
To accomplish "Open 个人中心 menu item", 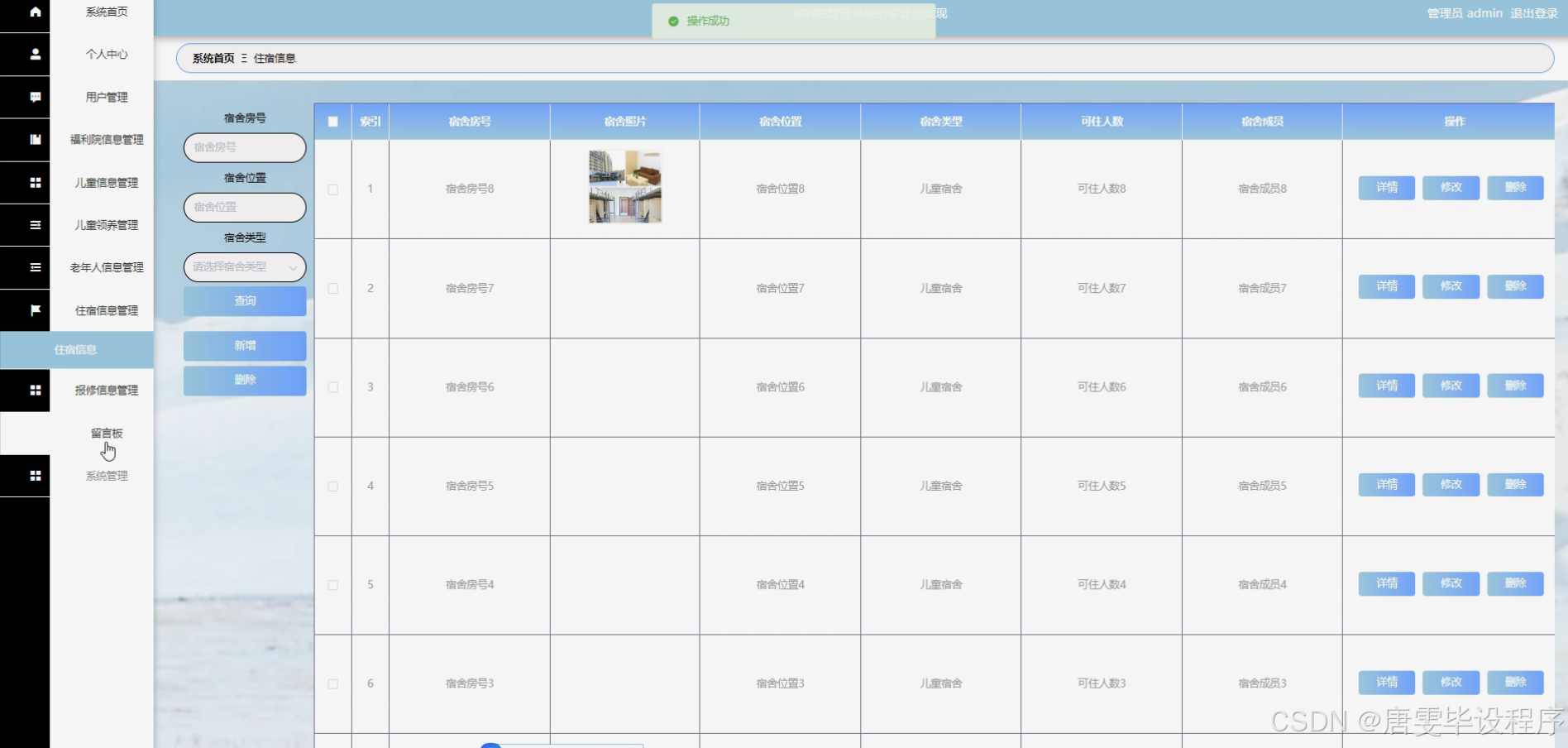I will point(107,54).
